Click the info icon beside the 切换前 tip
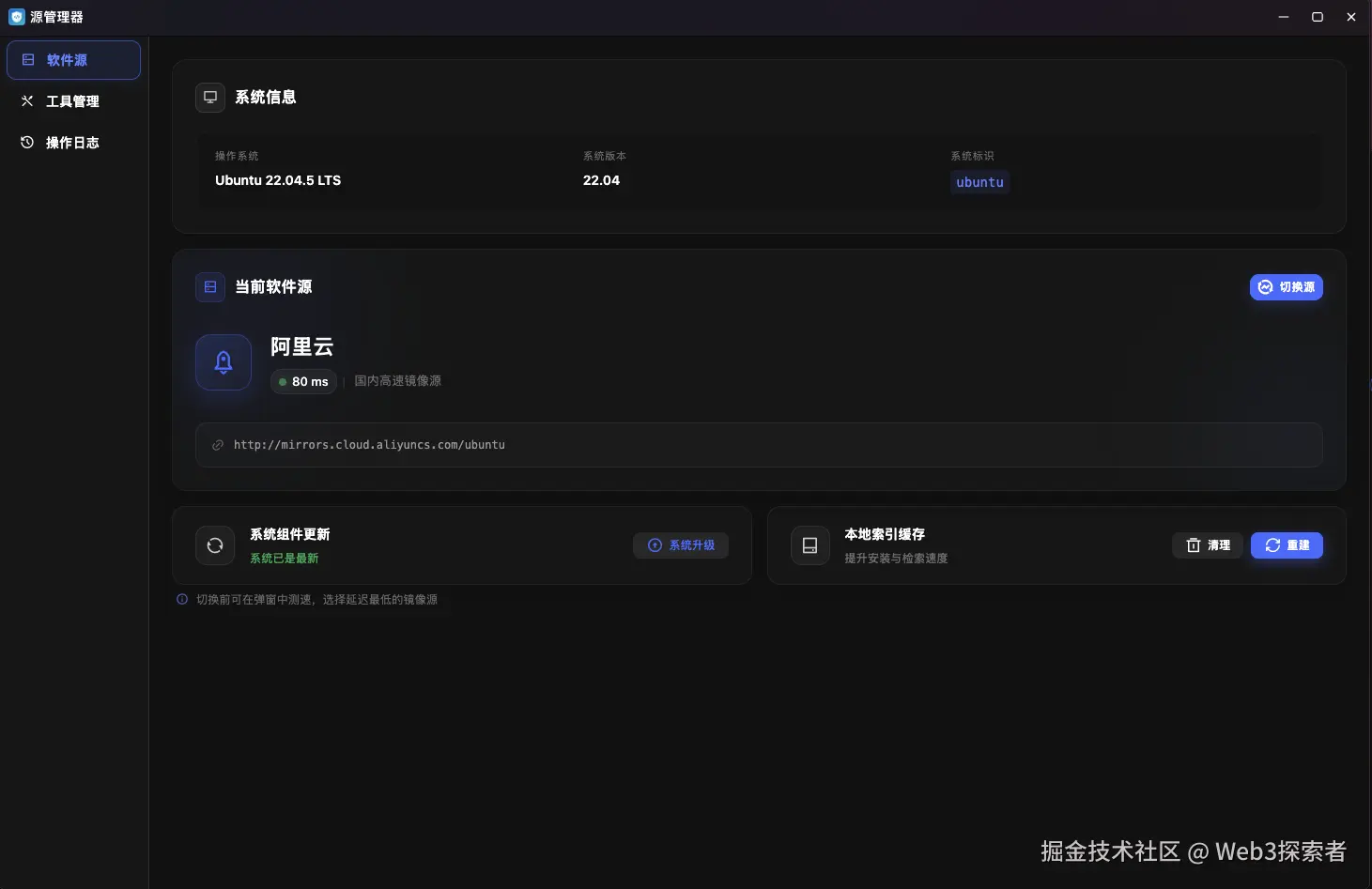 (180, 599)
